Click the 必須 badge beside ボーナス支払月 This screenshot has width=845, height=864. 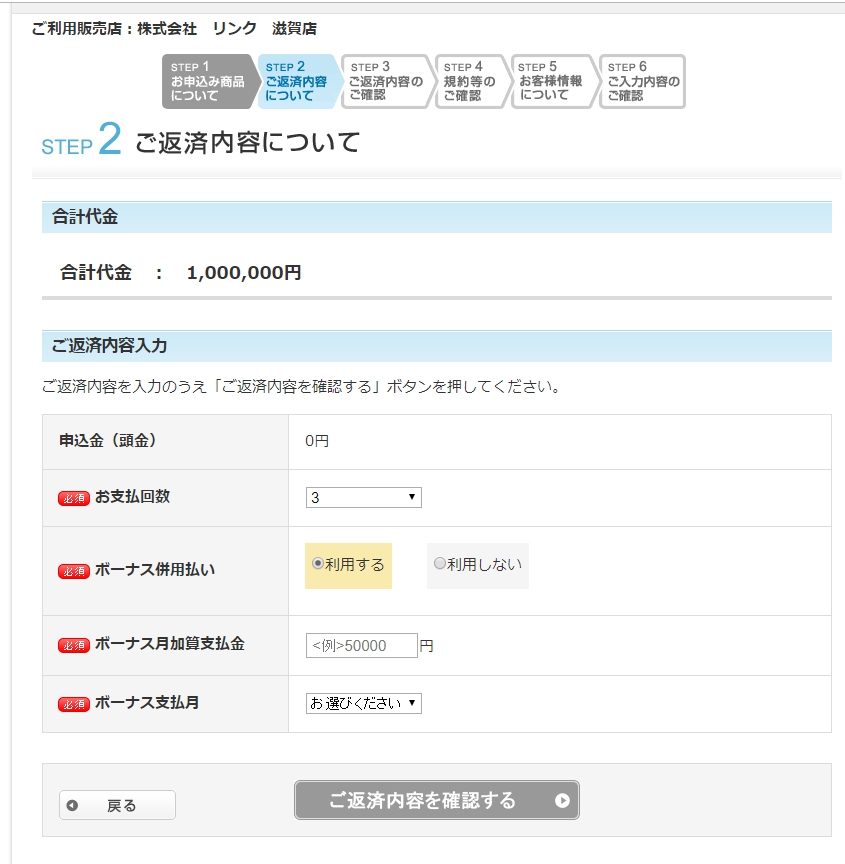coord(74,704)
